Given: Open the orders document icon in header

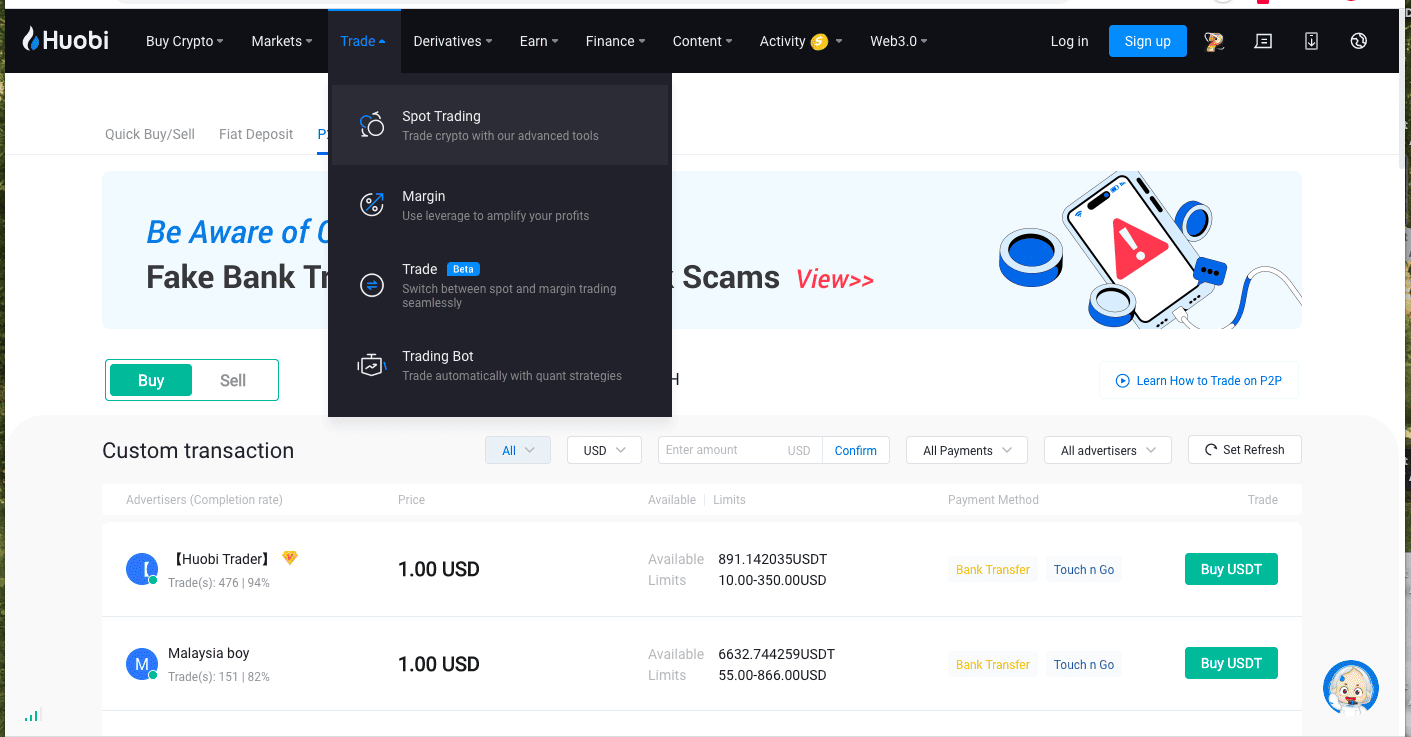Looking at the screenshot, I should [1263, 41].
